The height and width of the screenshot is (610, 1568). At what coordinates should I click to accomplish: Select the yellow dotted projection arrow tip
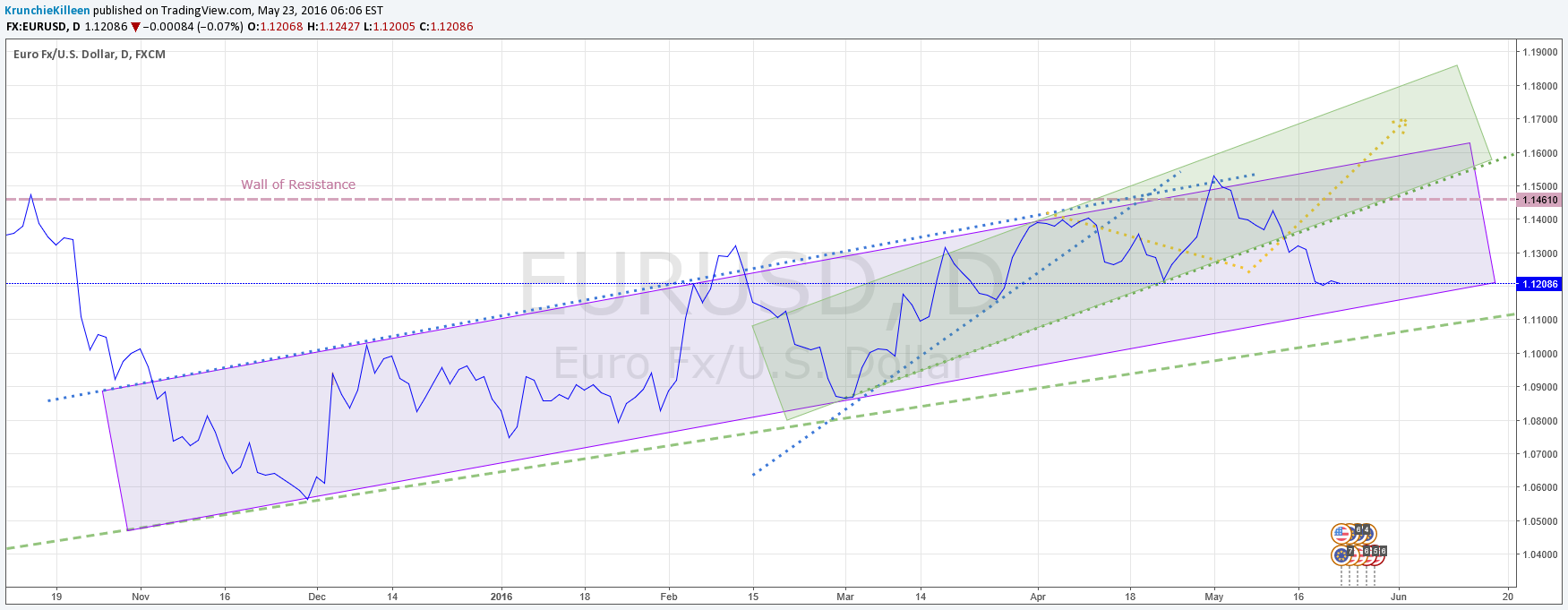[1401, 122]
